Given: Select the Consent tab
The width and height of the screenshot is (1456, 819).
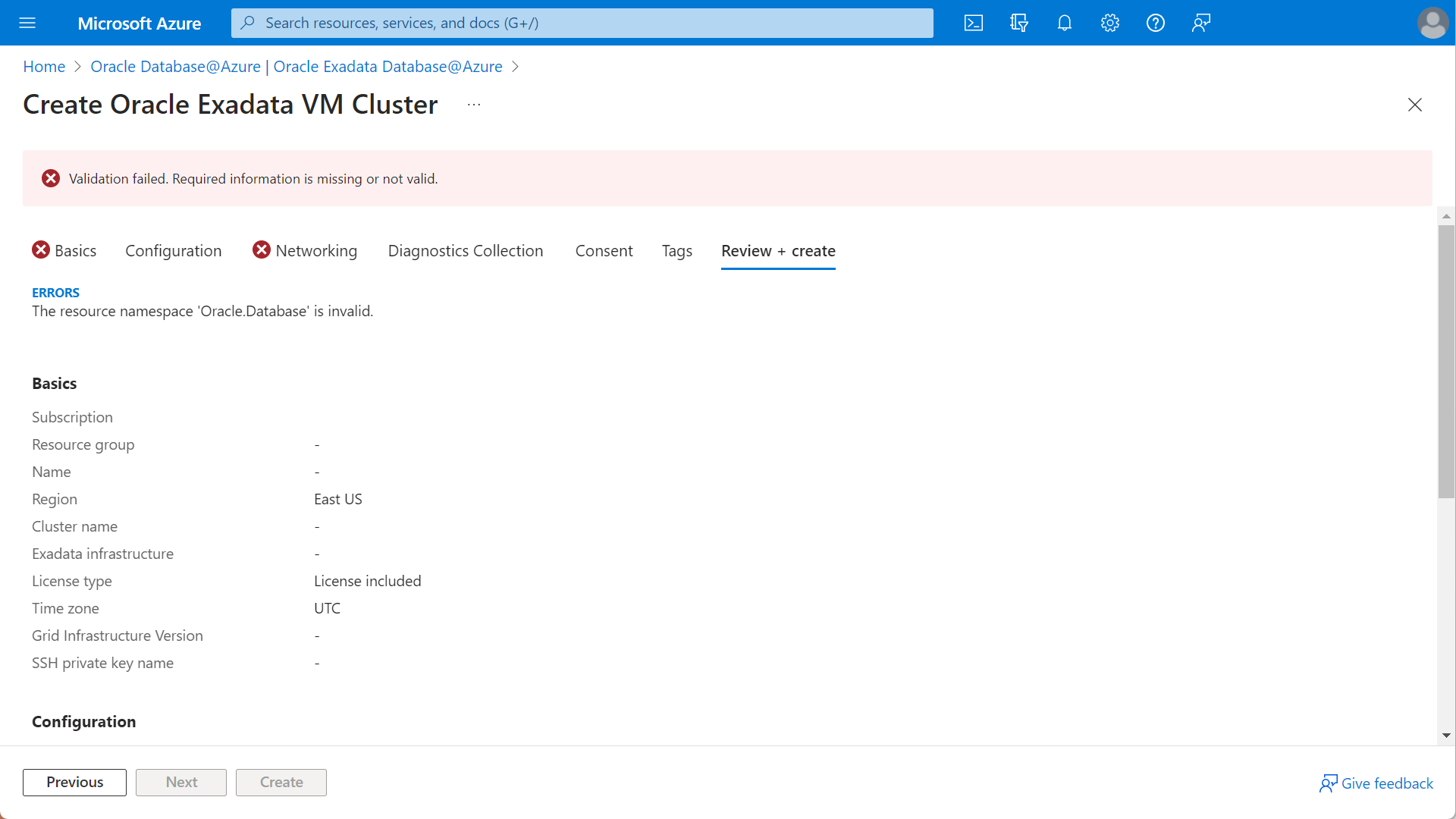Looking at the screenshot, I should pos(604,250).
